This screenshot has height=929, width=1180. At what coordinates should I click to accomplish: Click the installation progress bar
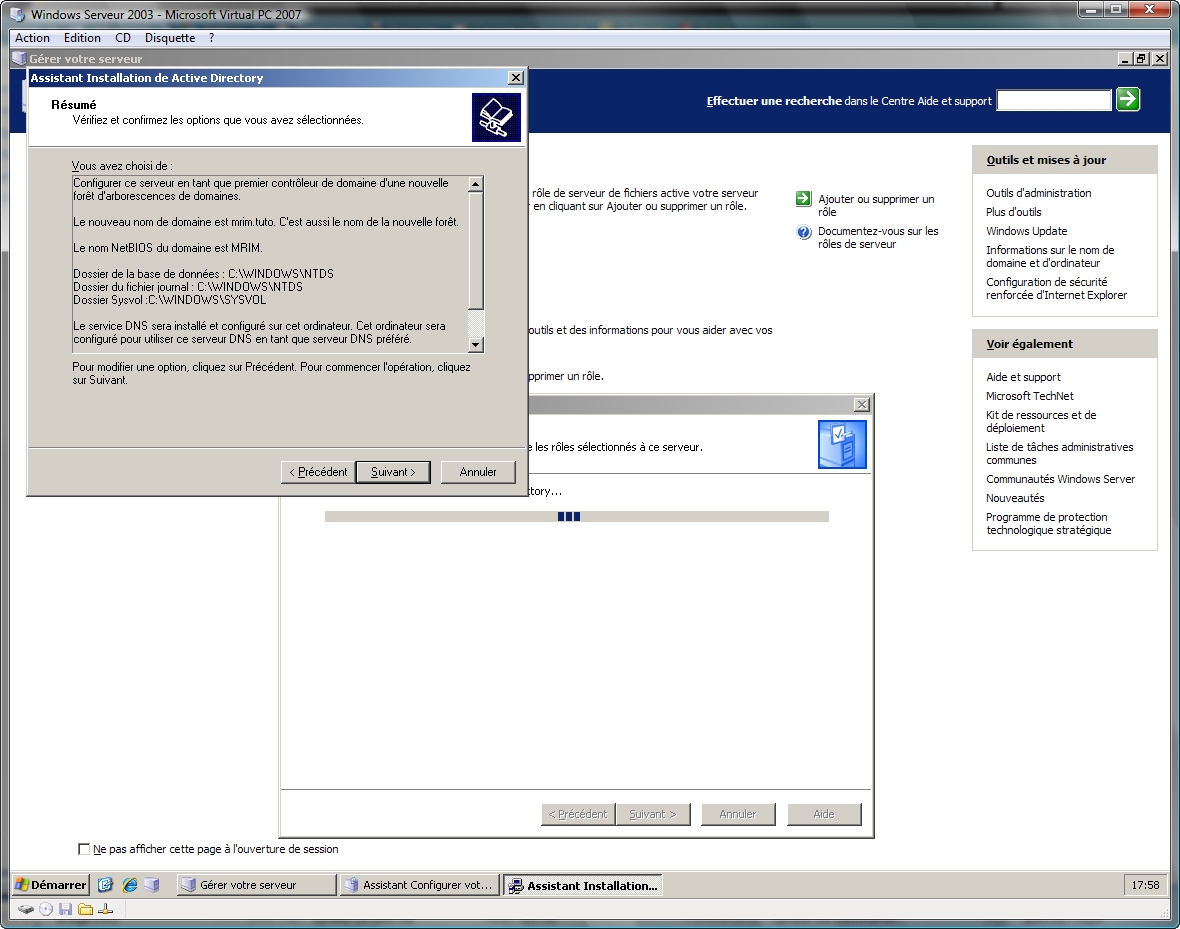(576, 516)
